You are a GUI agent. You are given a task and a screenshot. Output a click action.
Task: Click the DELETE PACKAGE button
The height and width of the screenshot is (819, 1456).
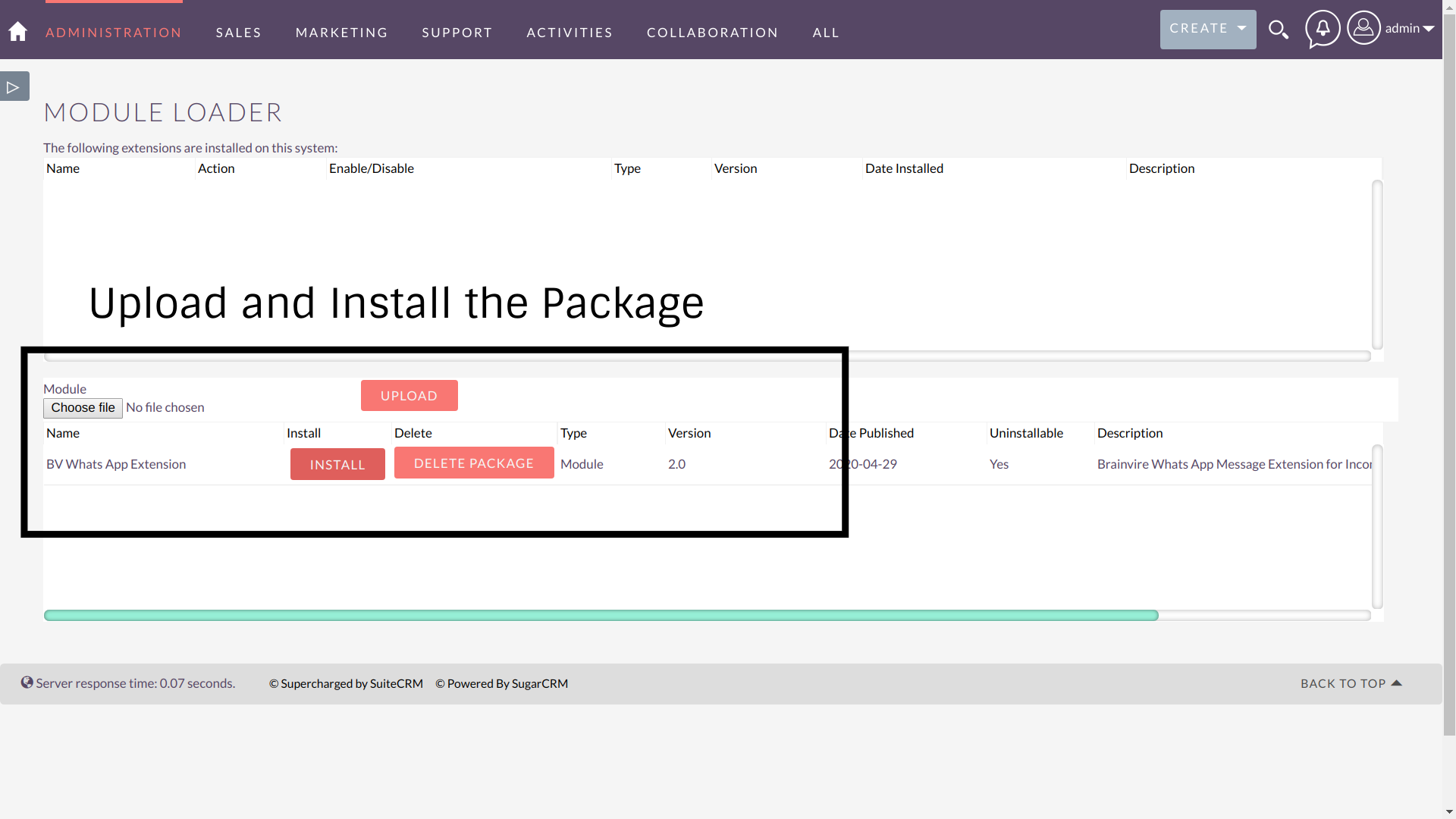(x=474, y=462)
